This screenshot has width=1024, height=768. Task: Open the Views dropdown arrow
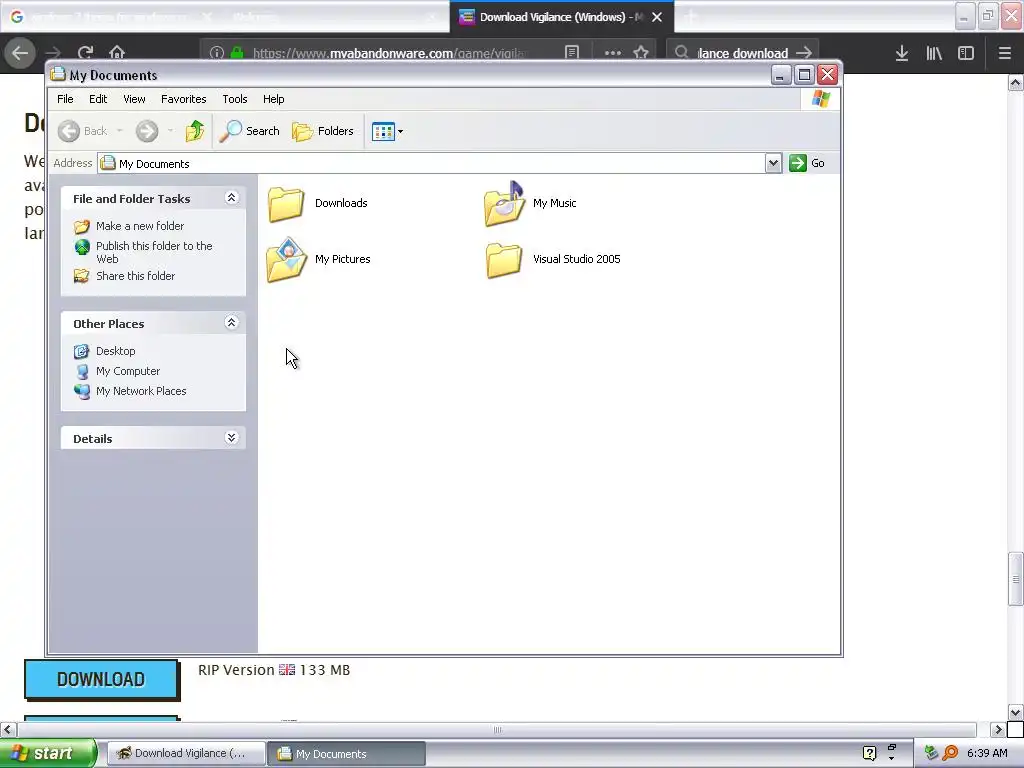[x=400, y=131]
